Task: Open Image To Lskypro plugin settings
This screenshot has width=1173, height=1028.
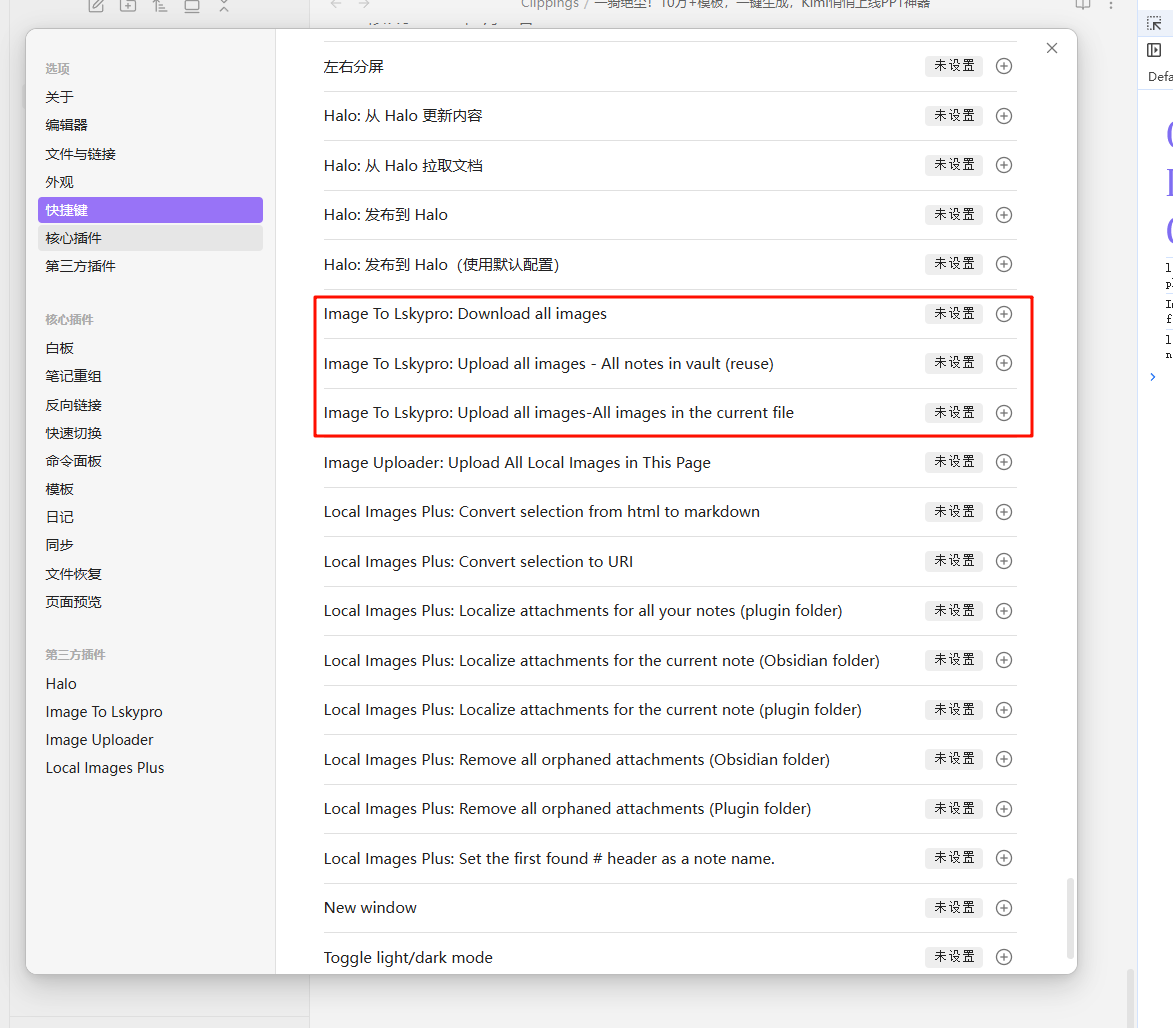Action: [x=104, y=712]
